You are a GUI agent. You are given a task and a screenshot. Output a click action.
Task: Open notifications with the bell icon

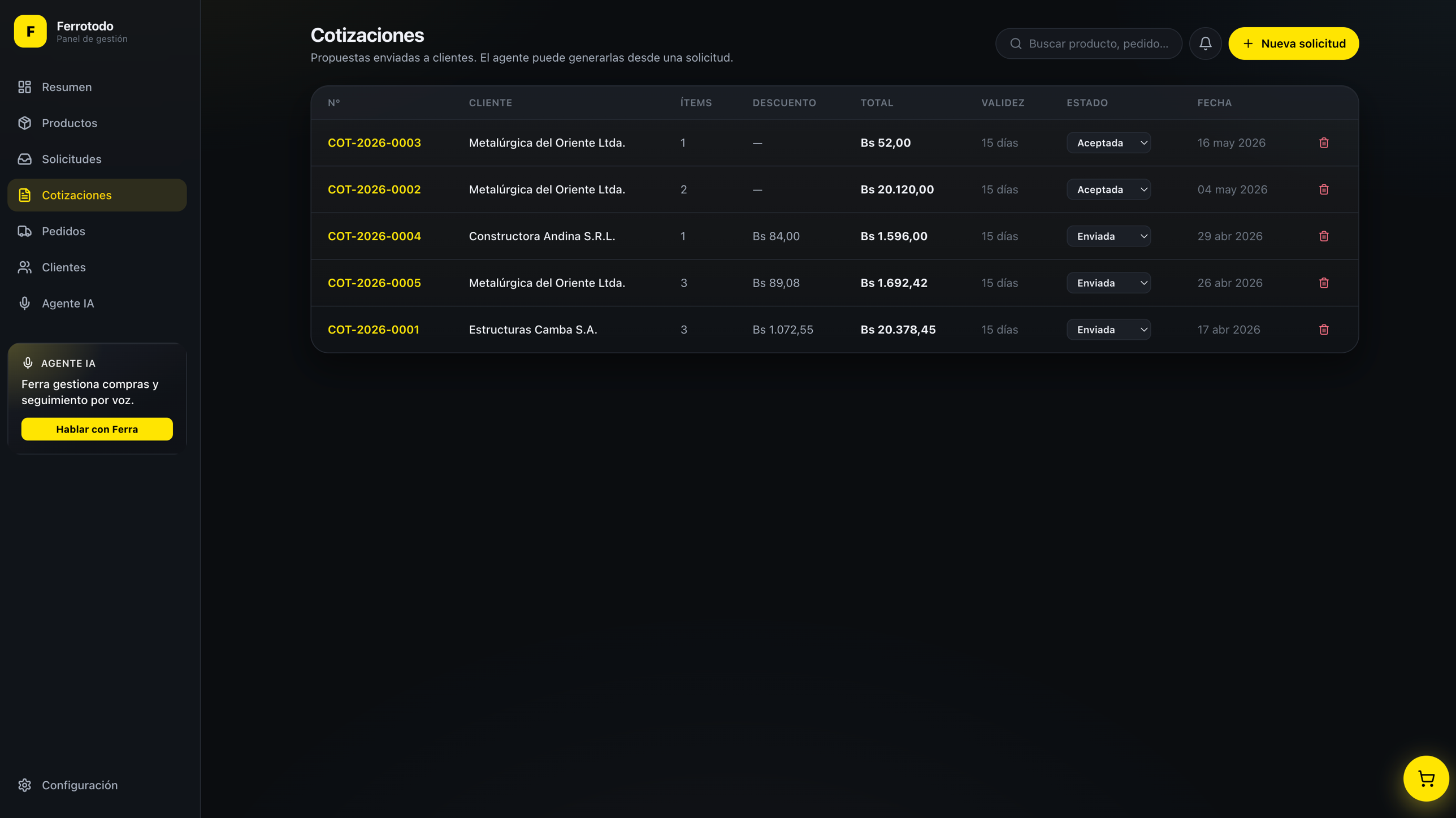coord(1205,44)
